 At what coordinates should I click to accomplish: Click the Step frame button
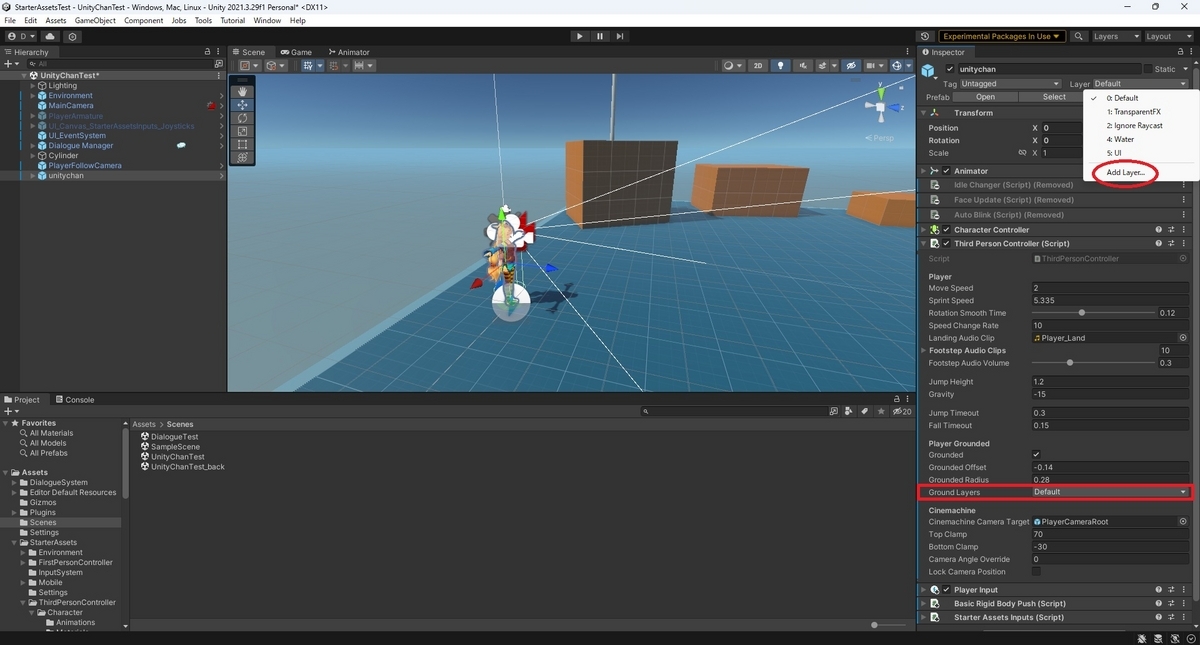coord(620,36)
